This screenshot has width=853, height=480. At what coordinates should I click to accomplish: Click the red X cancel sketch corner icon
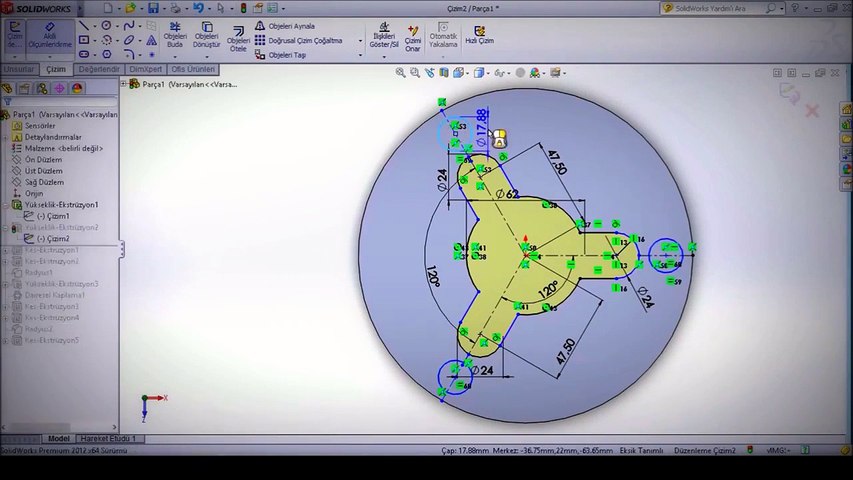click(812, 111)
